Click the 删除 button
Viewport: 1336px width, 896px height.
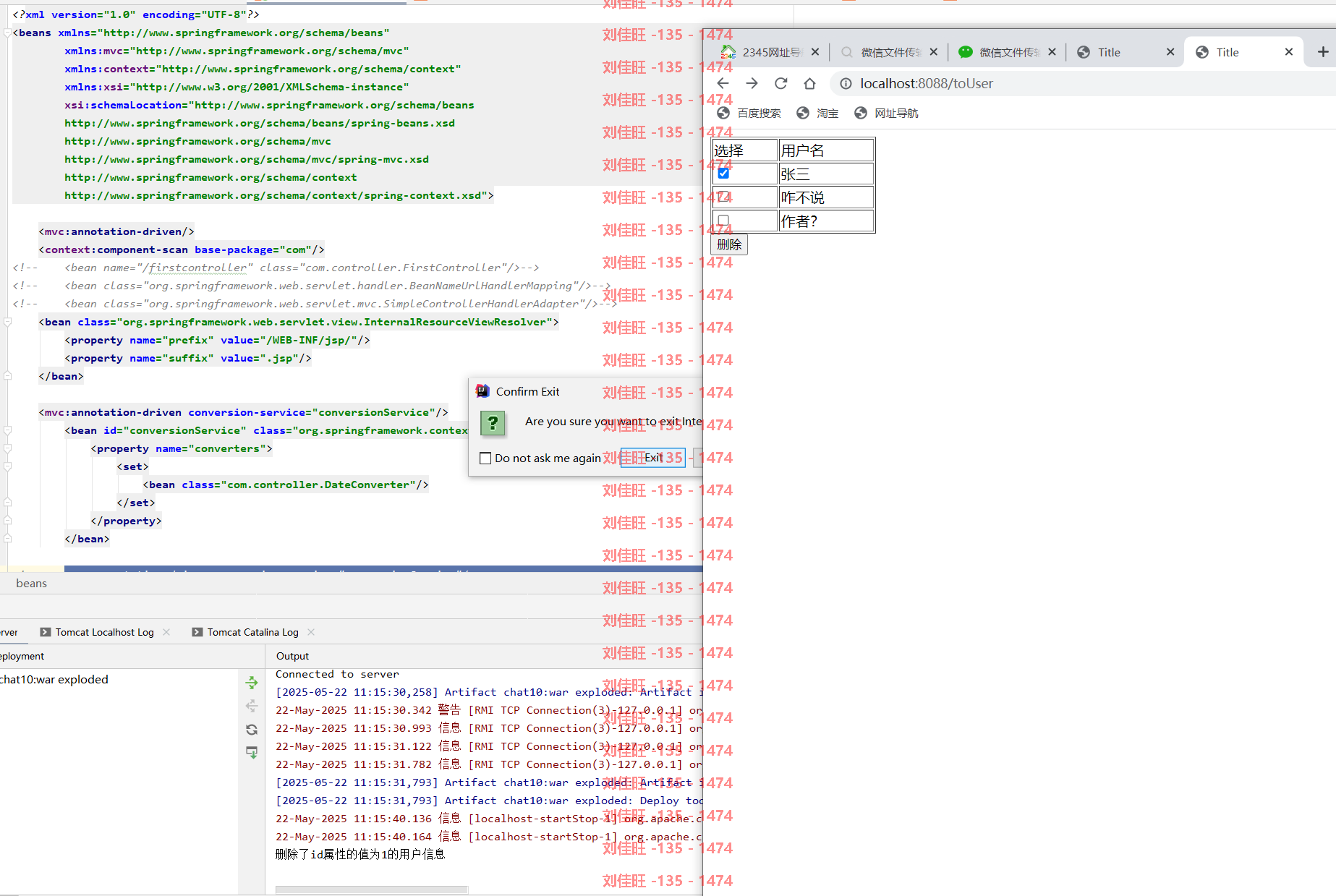729,244
